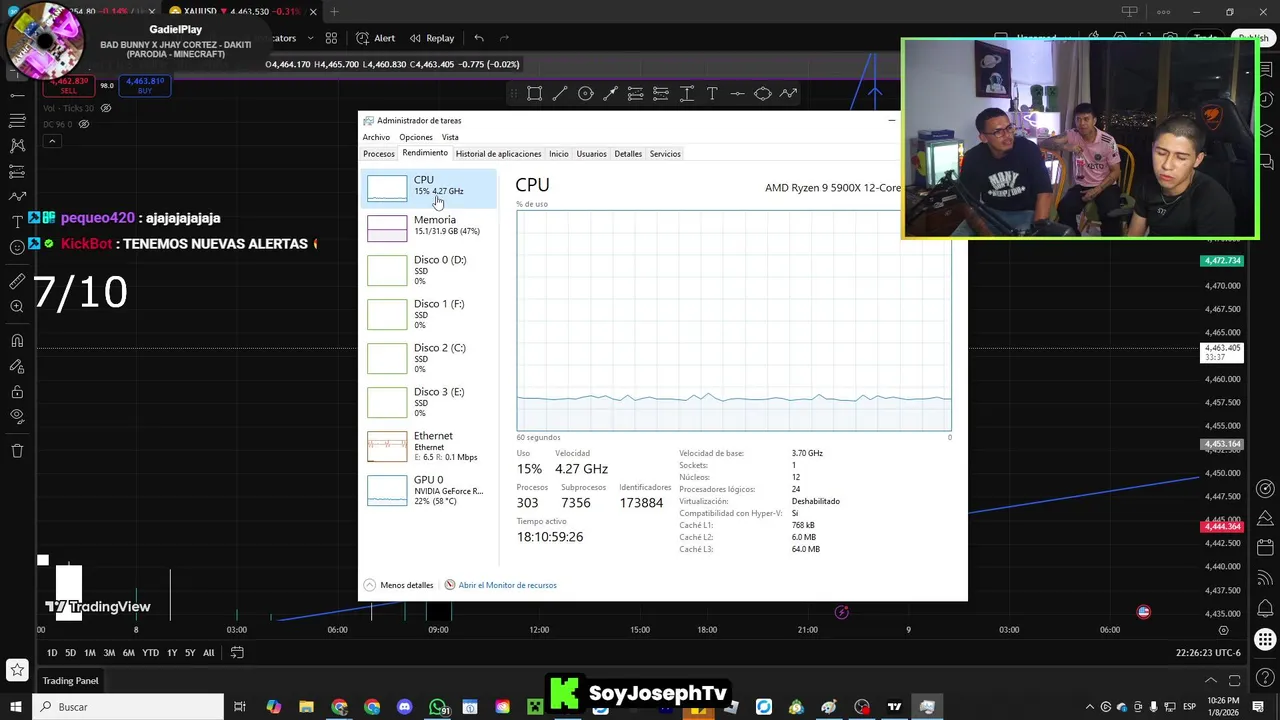
Task: Select the text T tool in floating toolbar
Action: pos(712,93)
